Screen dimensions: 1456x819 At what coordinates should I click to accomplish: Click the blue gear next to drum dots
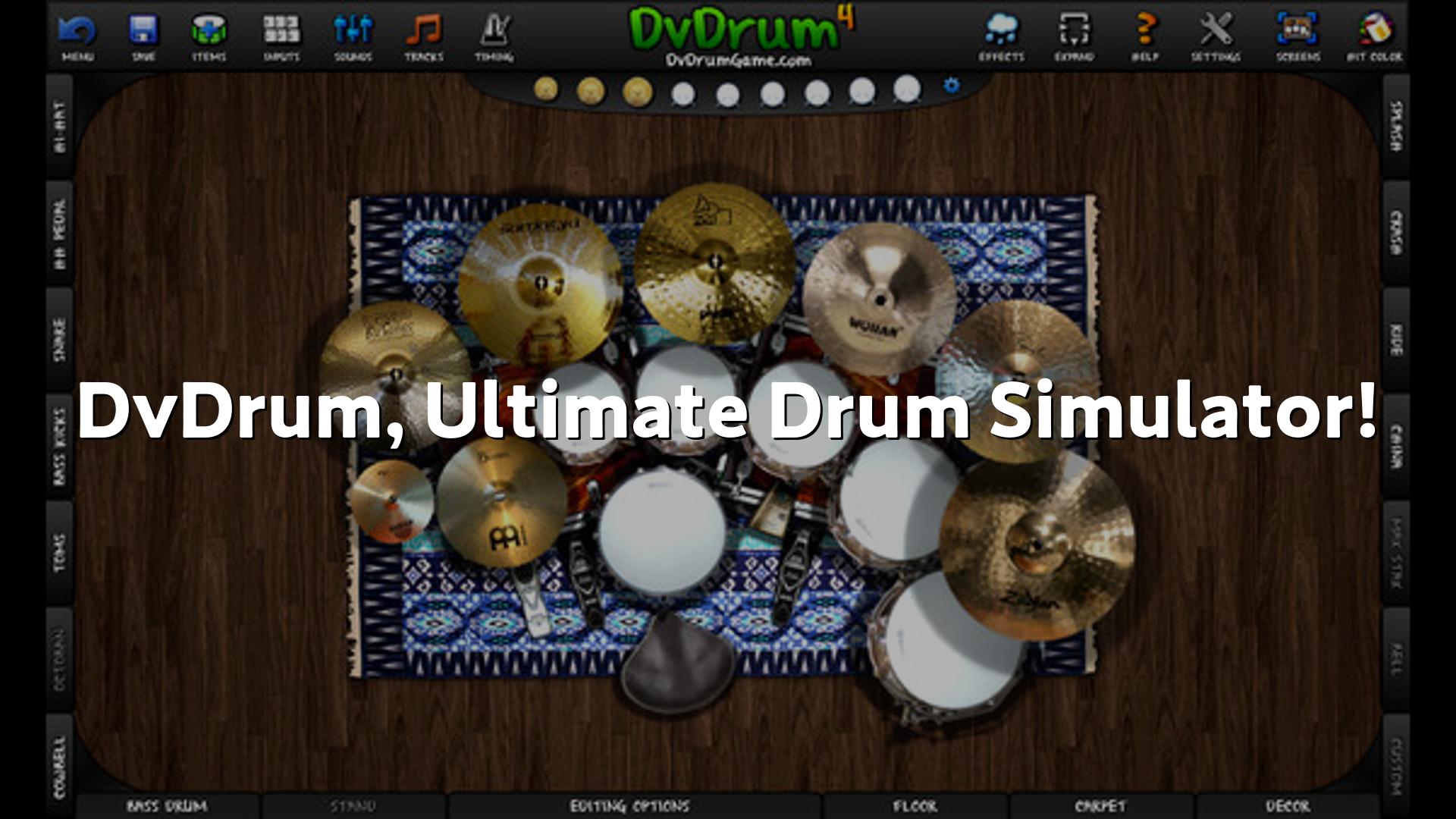[x=951, y=86]
